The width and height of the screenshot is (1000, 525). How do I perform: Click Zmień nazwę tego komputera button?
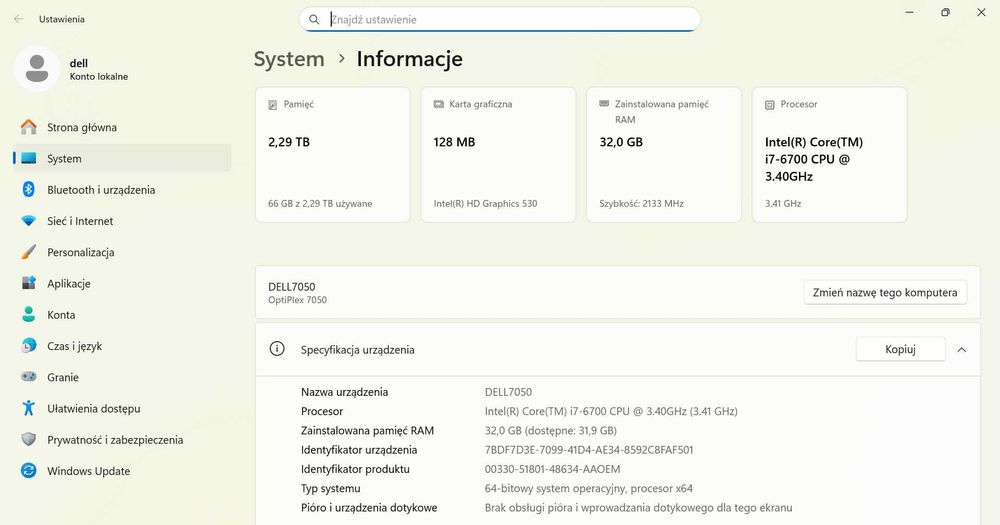point(885,292)
